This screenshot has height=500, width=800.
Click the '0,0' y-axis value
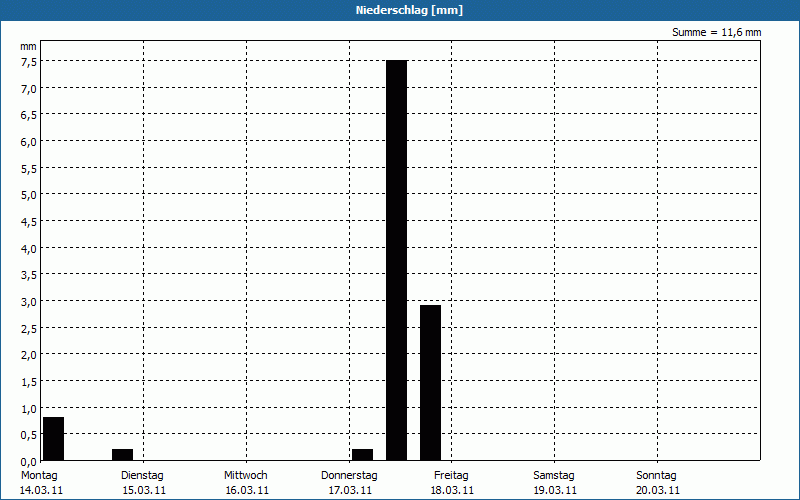coord(29,462)
